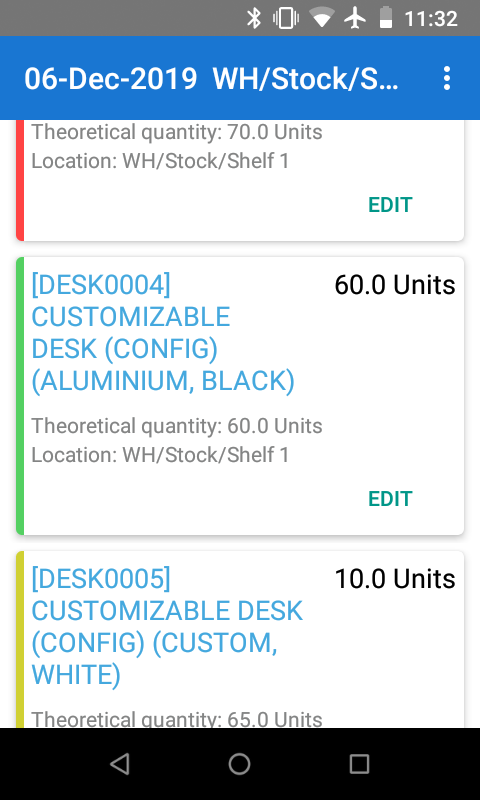Tap the yellow status bar on DESK0005 card
The image size is (480, 800).
20,639
